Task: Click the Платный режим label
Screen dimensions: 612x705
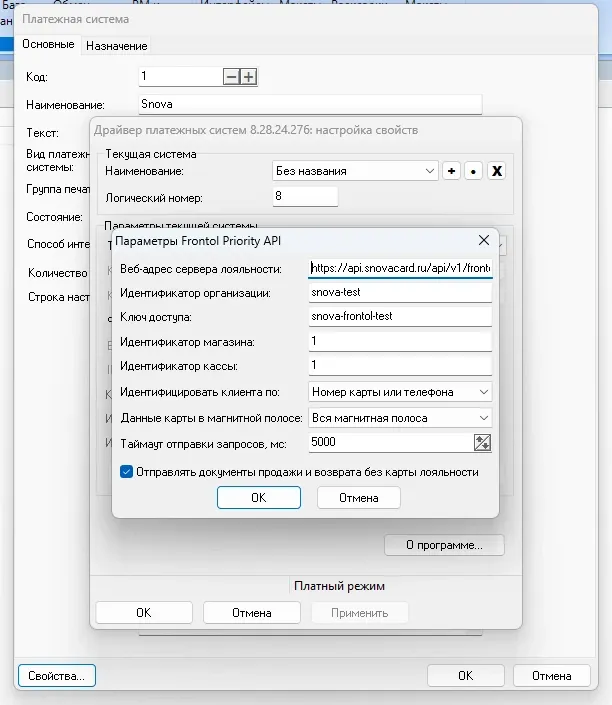Action: [x=340, y=586]
